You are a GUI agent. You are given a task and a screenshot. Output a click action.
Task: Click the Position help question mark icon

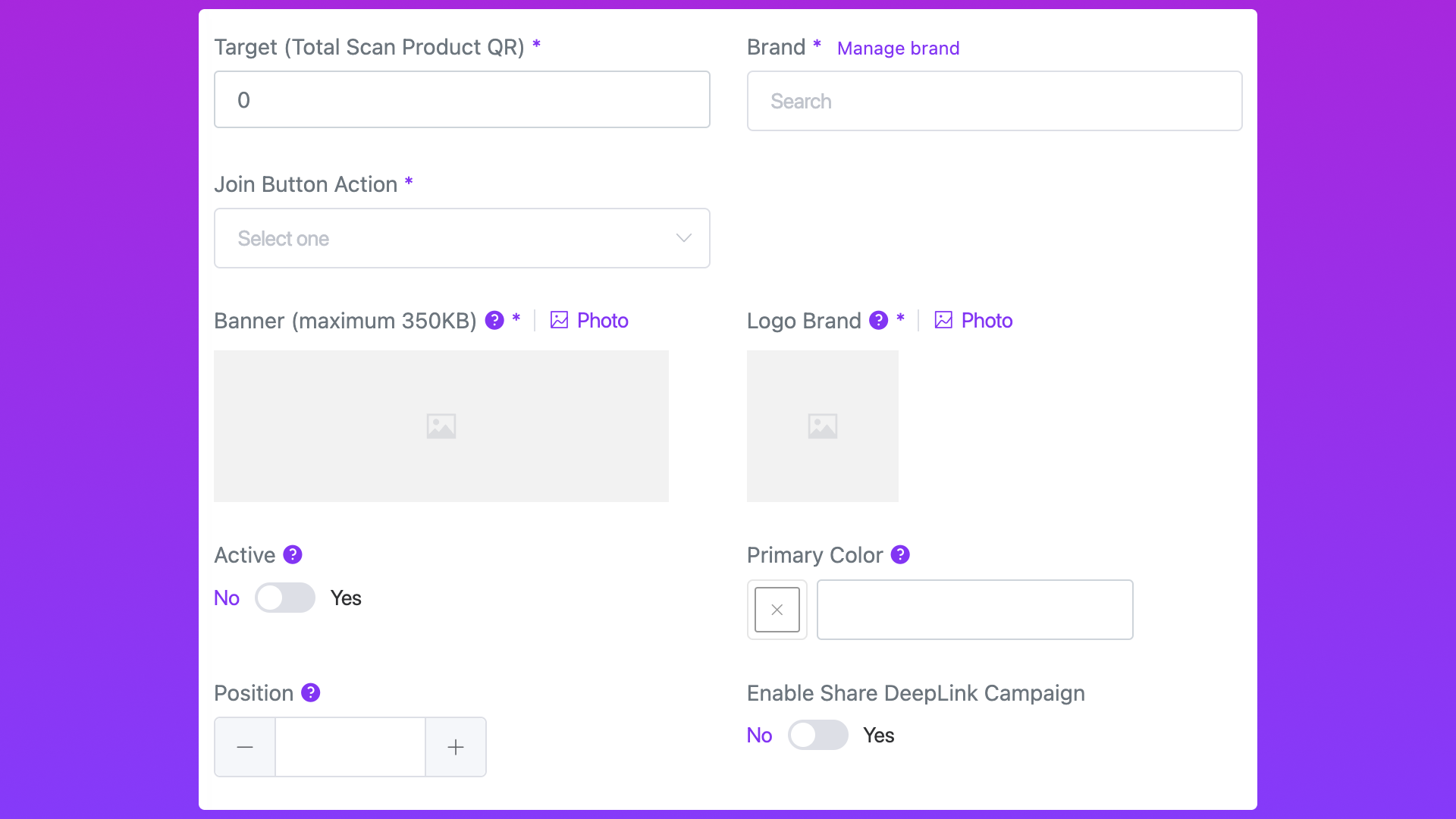311,692
